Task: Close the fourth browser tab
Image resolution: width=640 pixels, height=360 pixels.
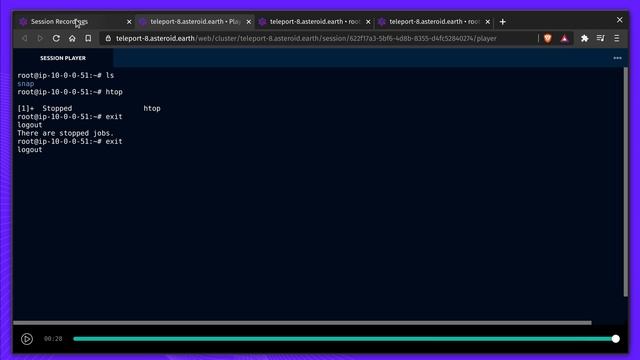Action: [488, 22]
